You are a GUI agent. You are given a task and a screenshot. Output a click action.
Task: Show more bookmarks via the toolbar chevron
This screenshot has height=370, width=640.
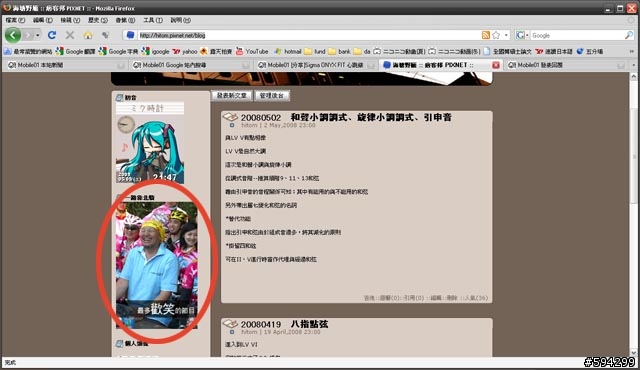click(632, 52)
